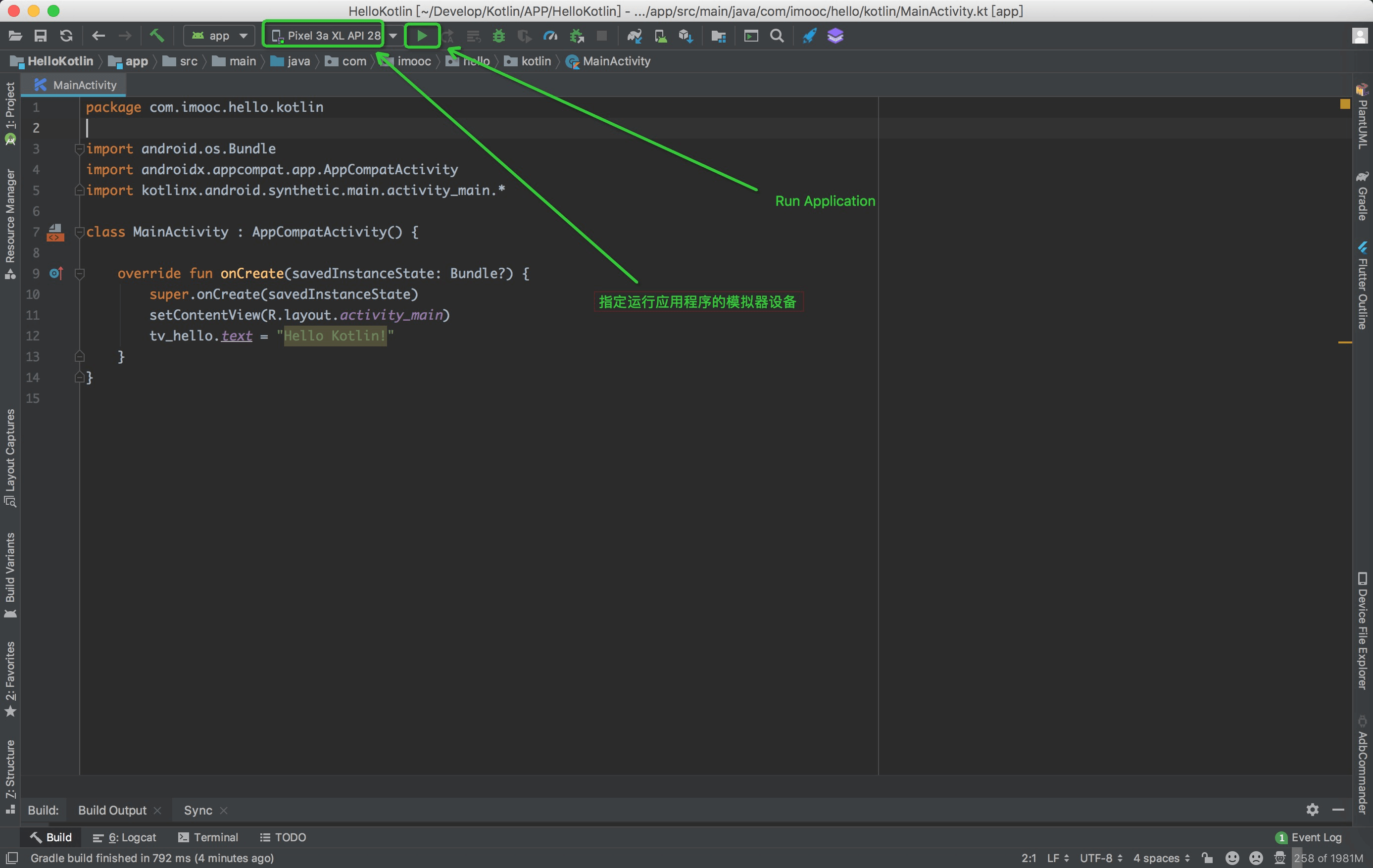Collapse the MainActivity class fold marker on line 7
The width and height of the screenshot is (1373, 868).
point(80,232)
